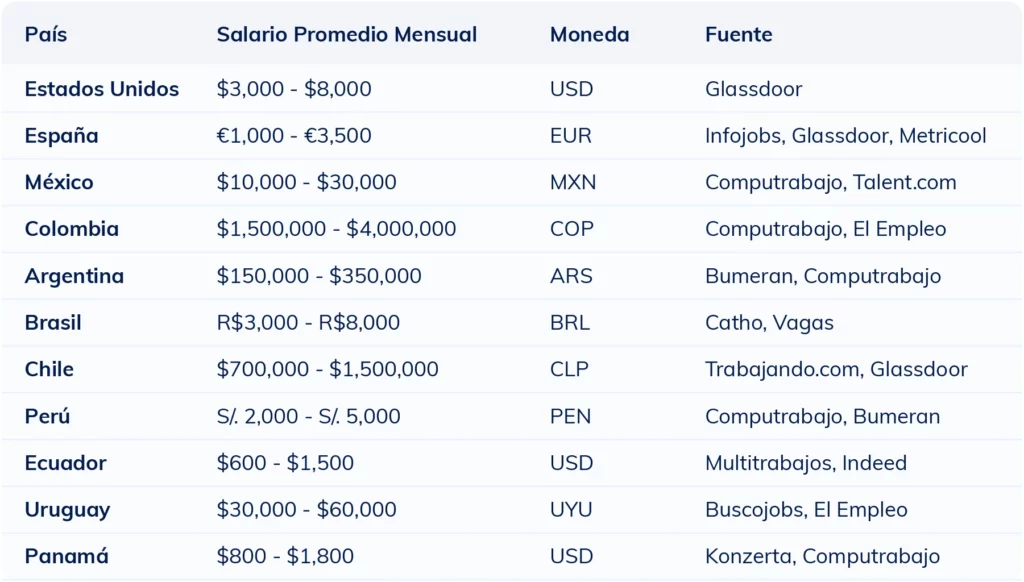
Task: Click the Computrabajo, Talent.com source cell
Action: point(830,182)
